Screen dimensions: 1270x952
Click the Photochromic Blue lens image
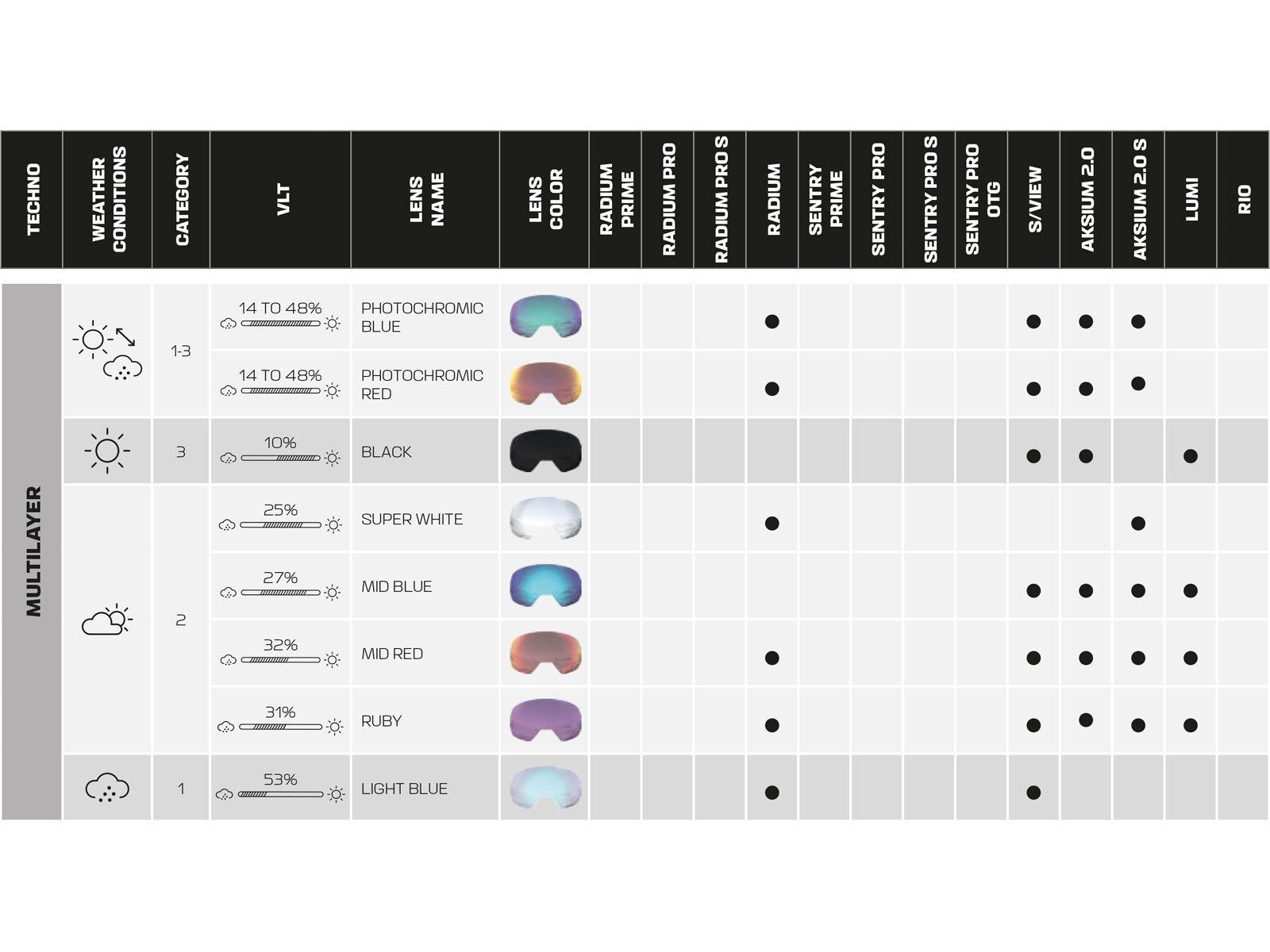coord(545,317)
